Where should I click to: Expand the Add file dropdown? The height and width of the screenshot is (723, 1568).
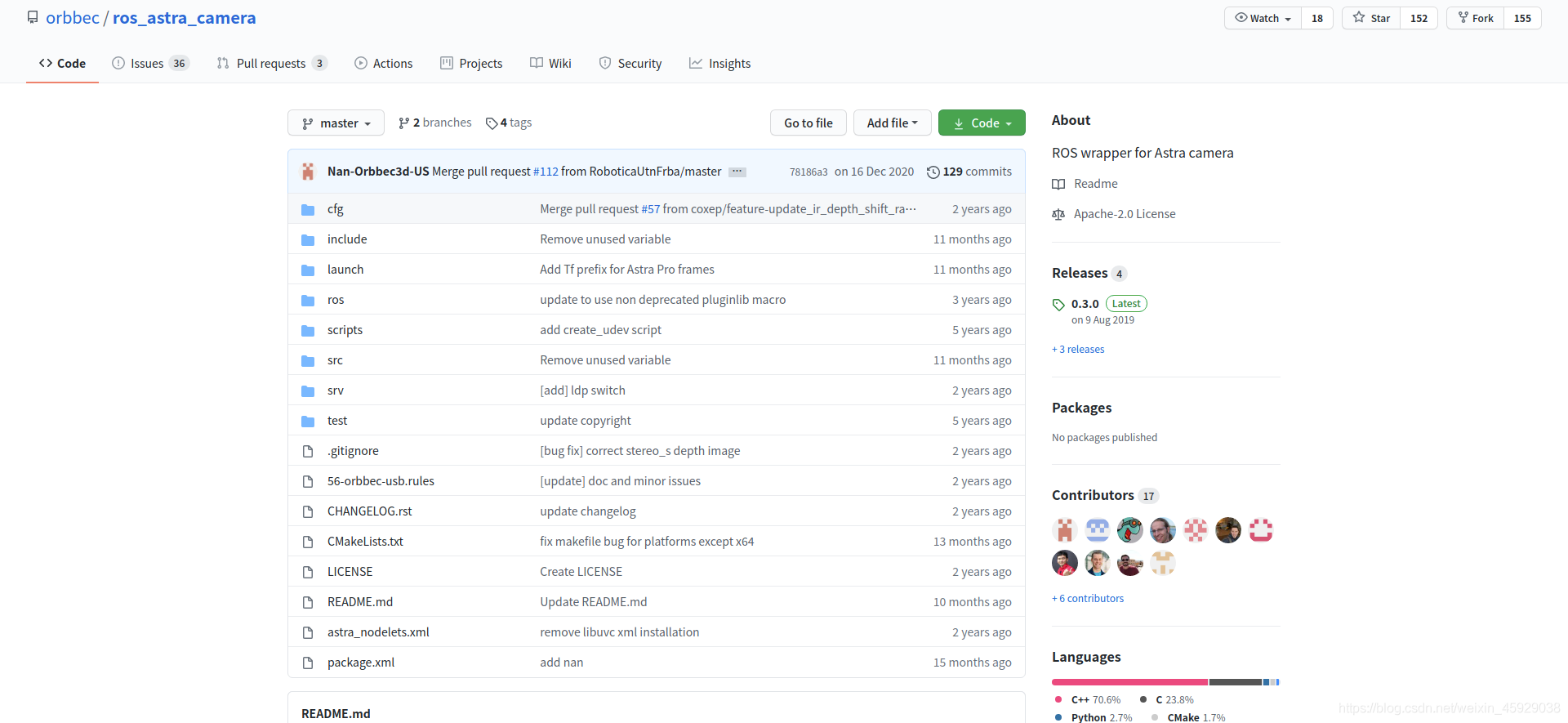coord(893,123)
